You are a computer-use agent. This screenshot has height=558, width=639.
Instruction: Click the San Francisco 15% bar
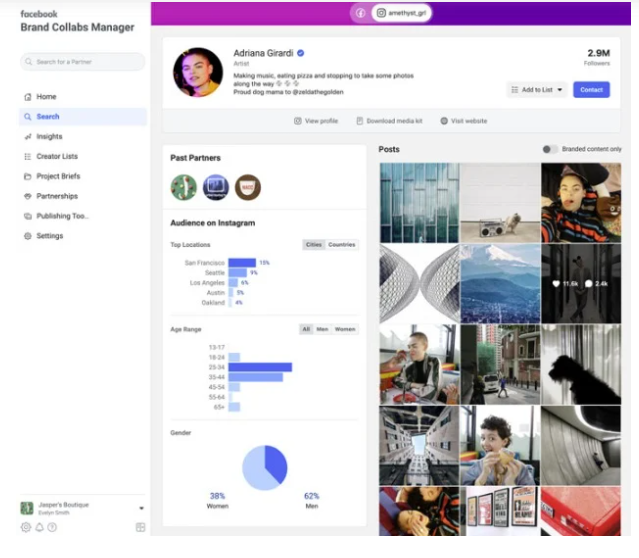pos(242,263)
